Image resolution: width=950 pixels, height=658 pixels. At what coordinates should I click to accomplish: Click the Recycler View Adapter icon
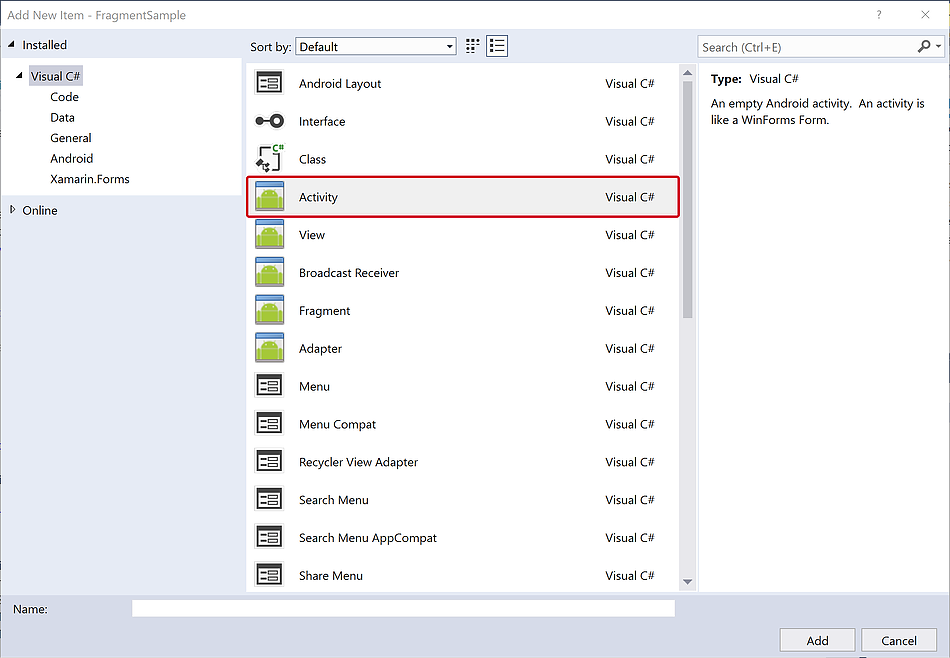click(269, 462)
